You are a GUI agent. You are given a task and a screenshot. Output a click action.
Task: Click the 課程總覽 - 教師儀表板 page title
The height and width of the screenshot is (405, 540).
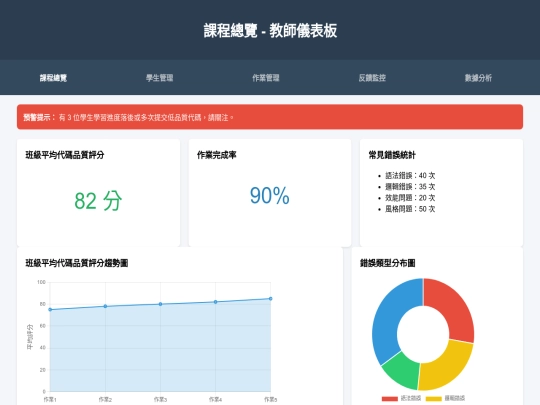coord(270,30)
